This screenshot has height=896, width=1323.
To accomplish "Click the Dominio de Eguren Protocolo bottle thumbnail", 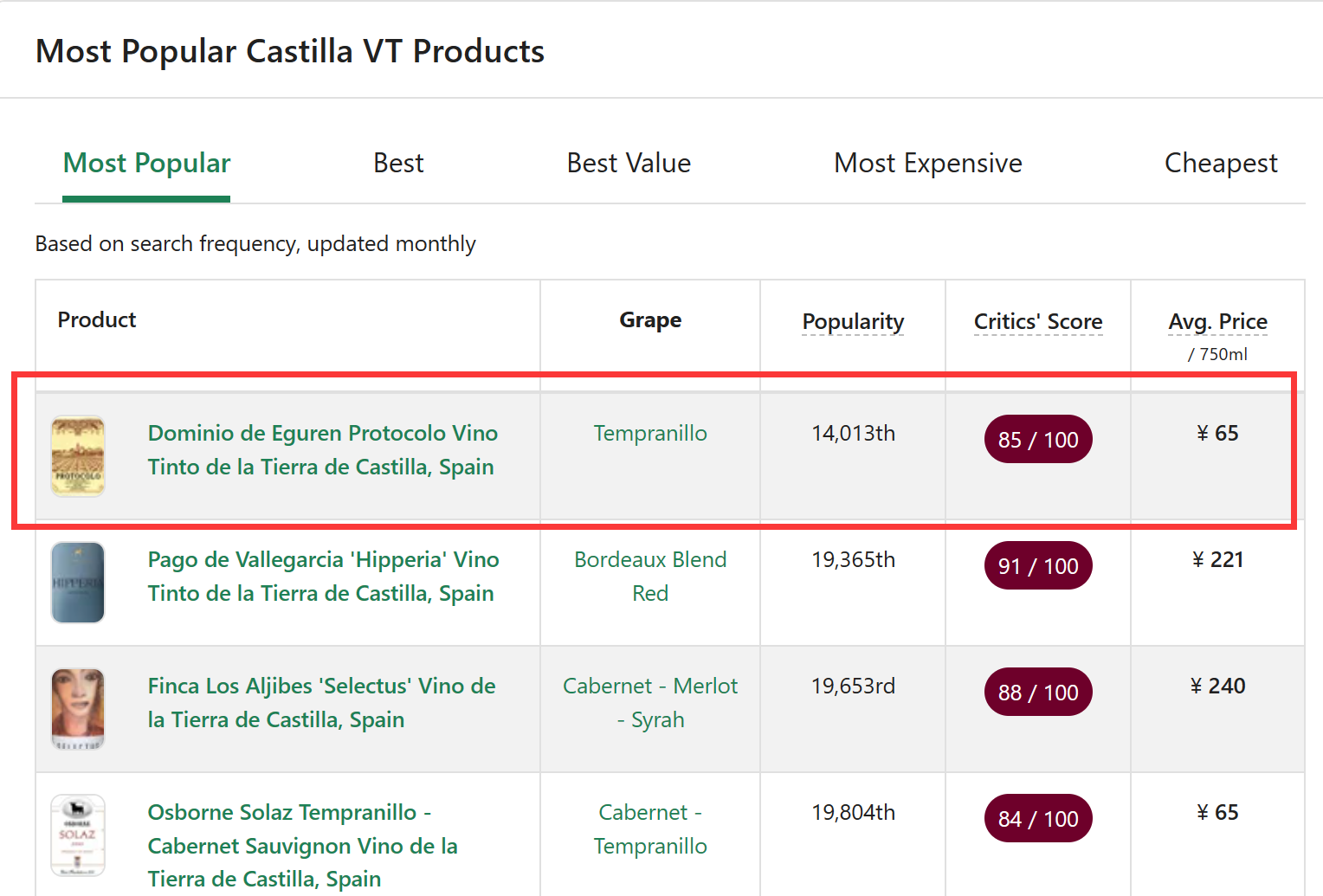I will (x=78, y=456).
